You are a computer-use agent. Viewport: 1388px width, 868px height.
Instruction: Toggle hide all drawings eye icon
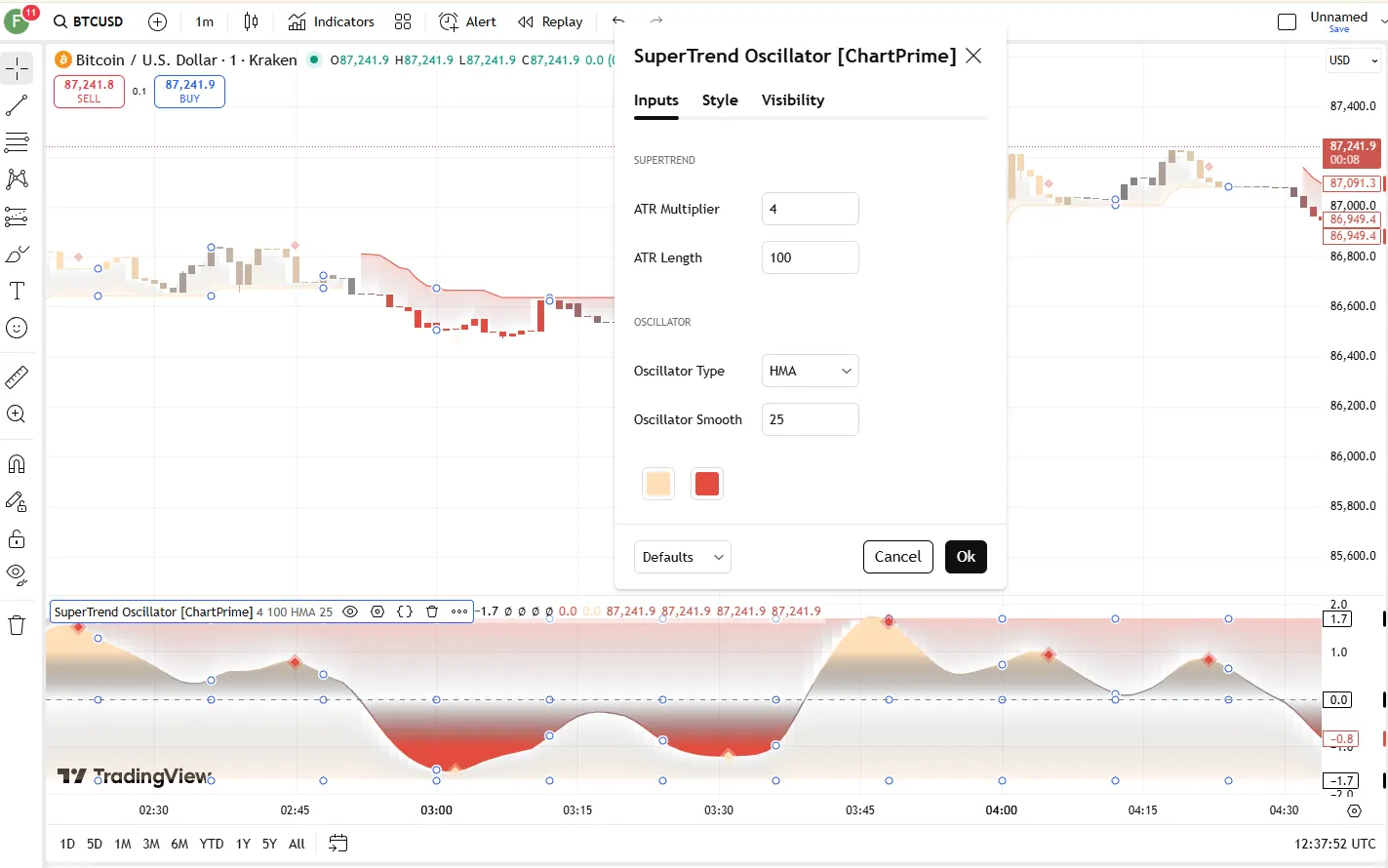[x=17, y=574]
